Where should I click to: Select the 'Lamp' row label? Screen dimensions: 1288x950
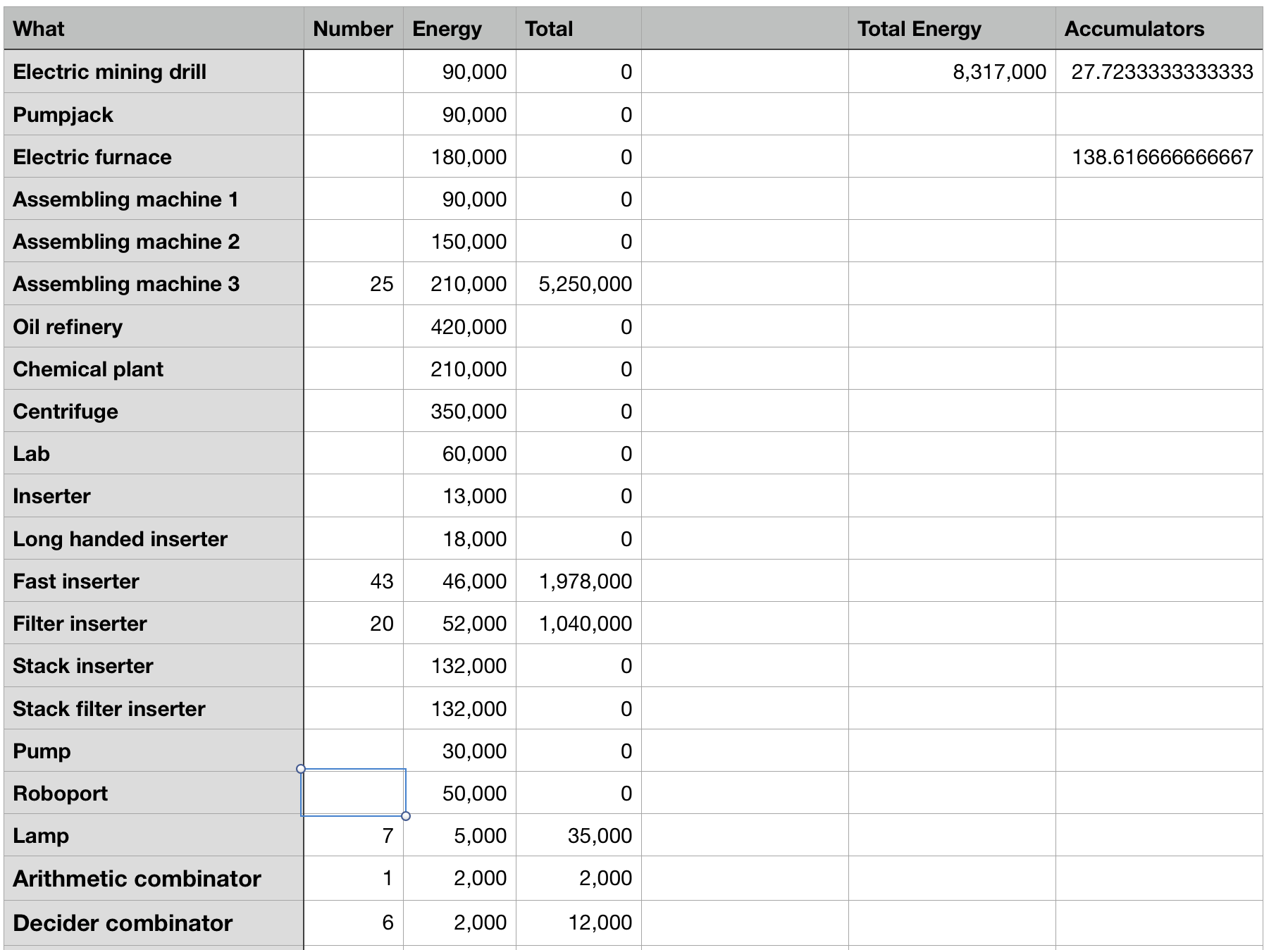tap(154, 835)
